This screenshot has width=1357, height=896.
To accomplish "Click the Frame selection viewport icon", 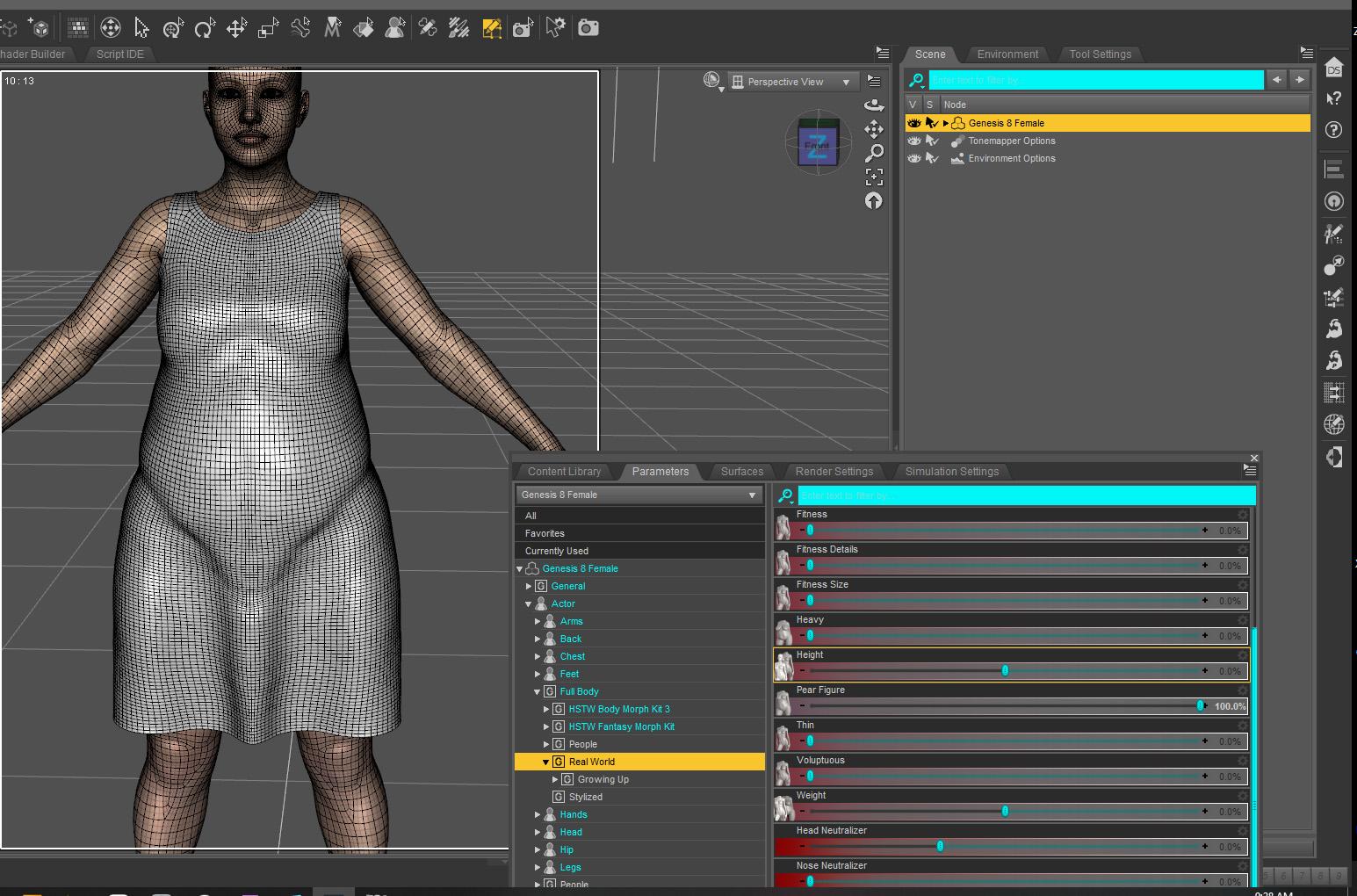I will 874,177.
